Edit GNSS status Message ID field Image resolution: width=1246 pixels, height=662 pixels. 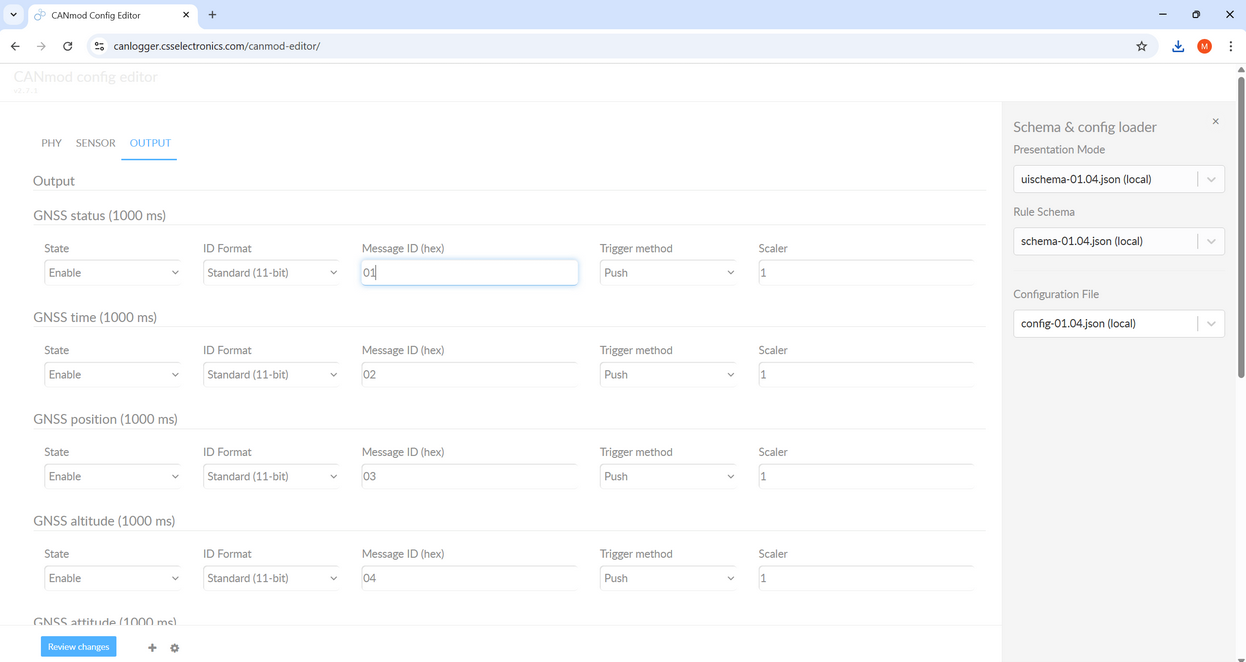point(469,273)
